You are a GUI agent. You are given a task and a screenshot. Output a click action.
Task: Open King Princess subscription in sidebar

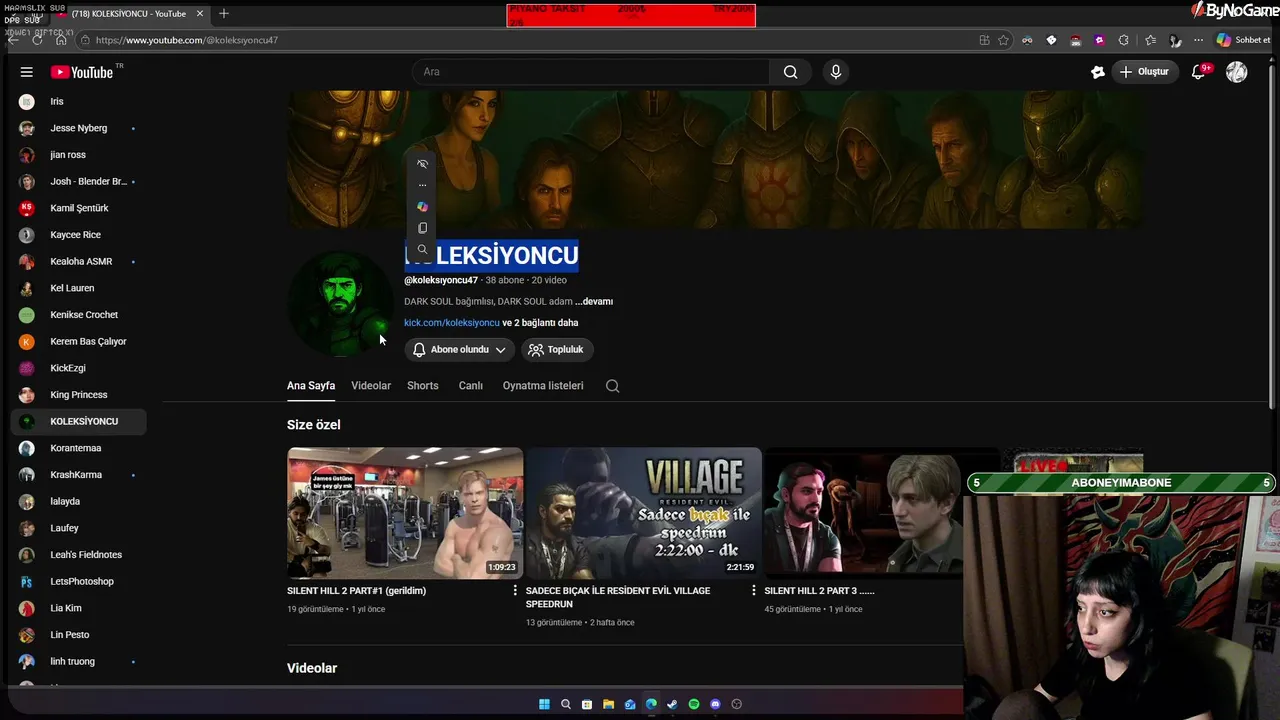point(78,395)
